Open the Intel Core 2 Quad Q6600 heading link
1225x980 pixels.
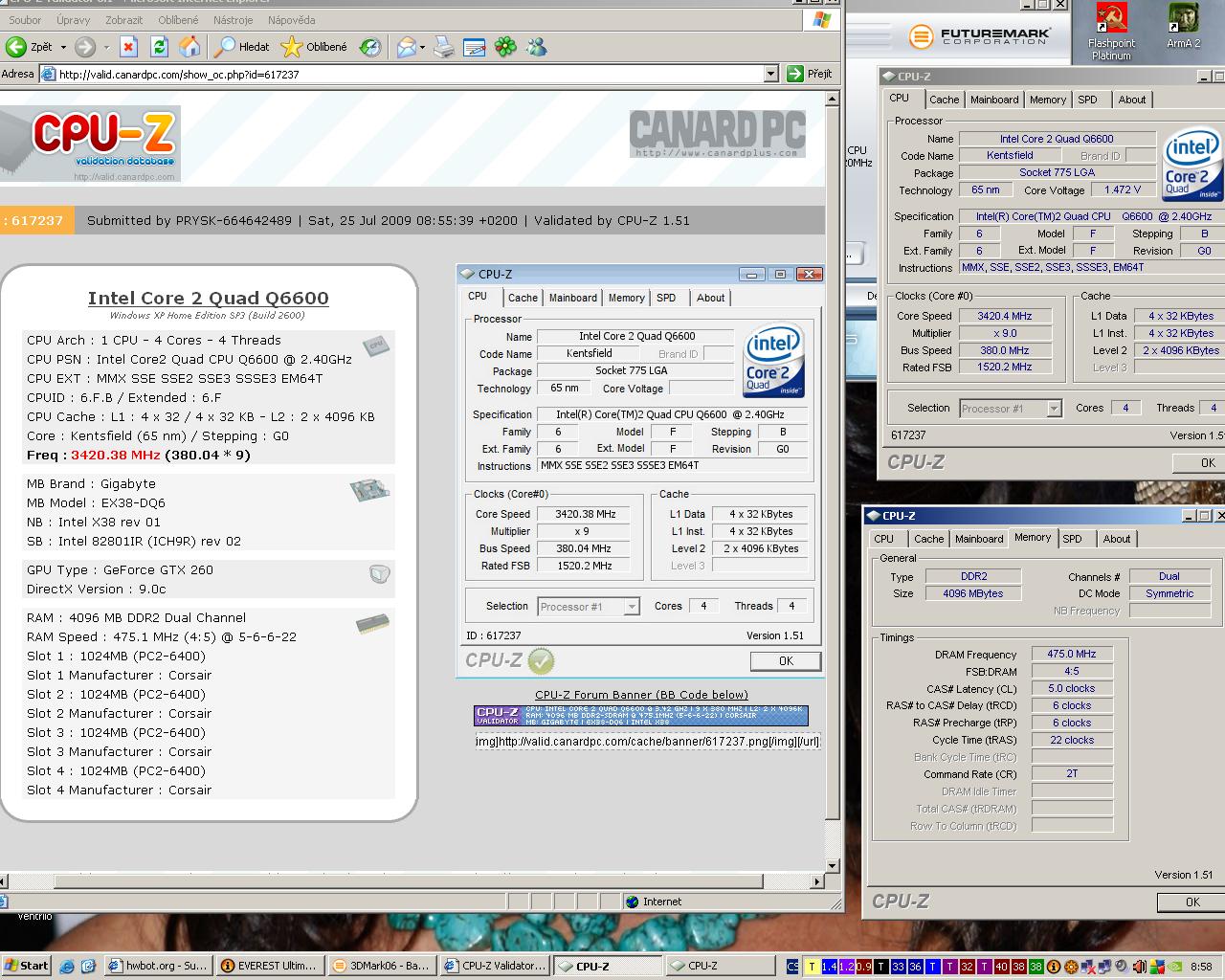point(208,298)
